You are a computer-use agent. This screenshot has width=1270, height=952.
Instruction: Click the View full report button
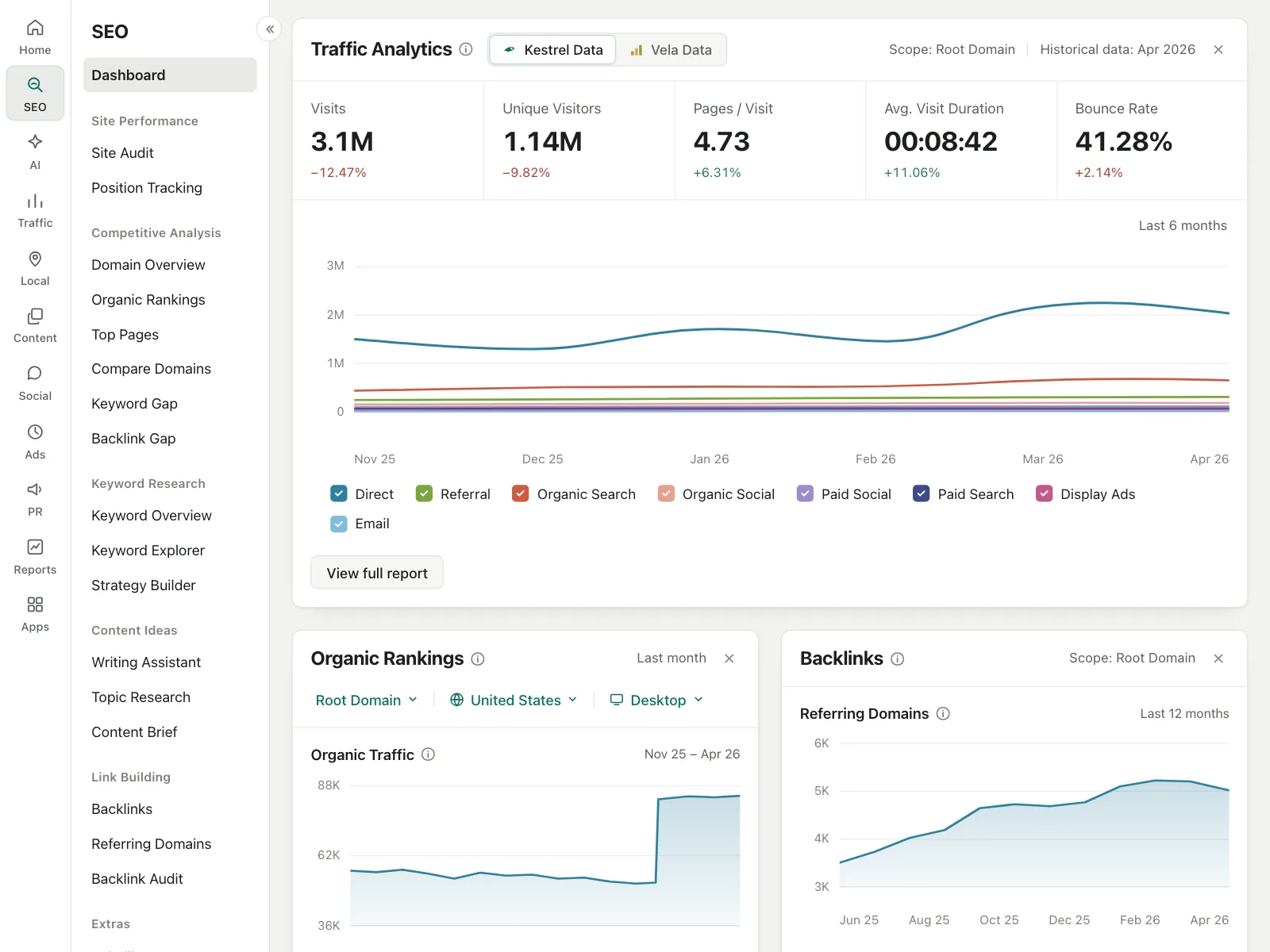click(377, 573)
